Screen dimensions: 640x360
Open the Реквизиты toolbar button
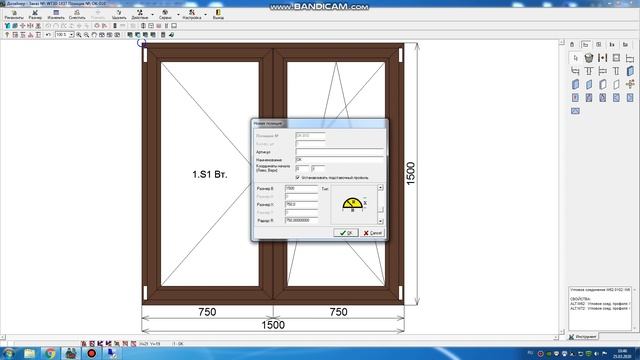click(x=14, y=15)
